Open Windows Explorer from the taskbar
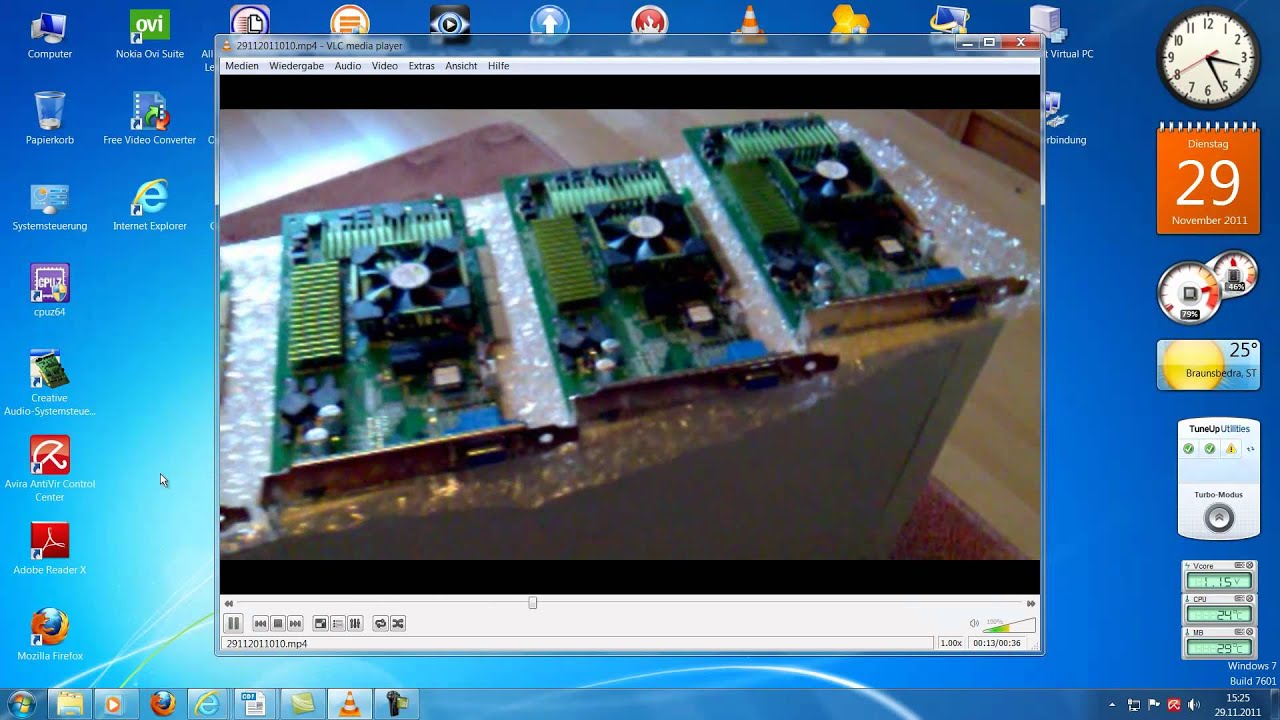The width and height of the screenshot is (1280, 720). tap(69, 704)
